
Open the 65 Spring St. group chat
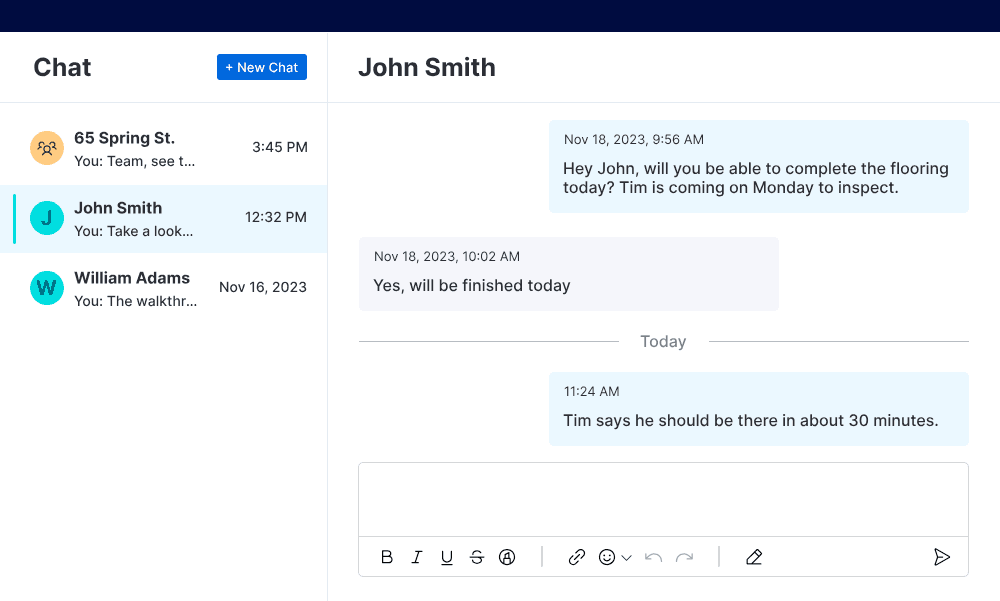tap(150, 148)
